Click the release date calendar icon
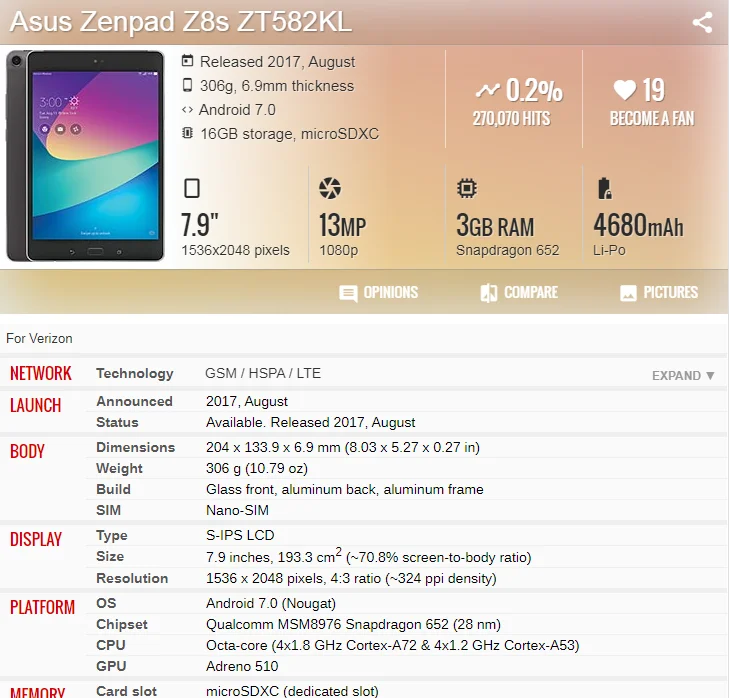This screenshot has width=729, height=698. (x=187, y=61)
